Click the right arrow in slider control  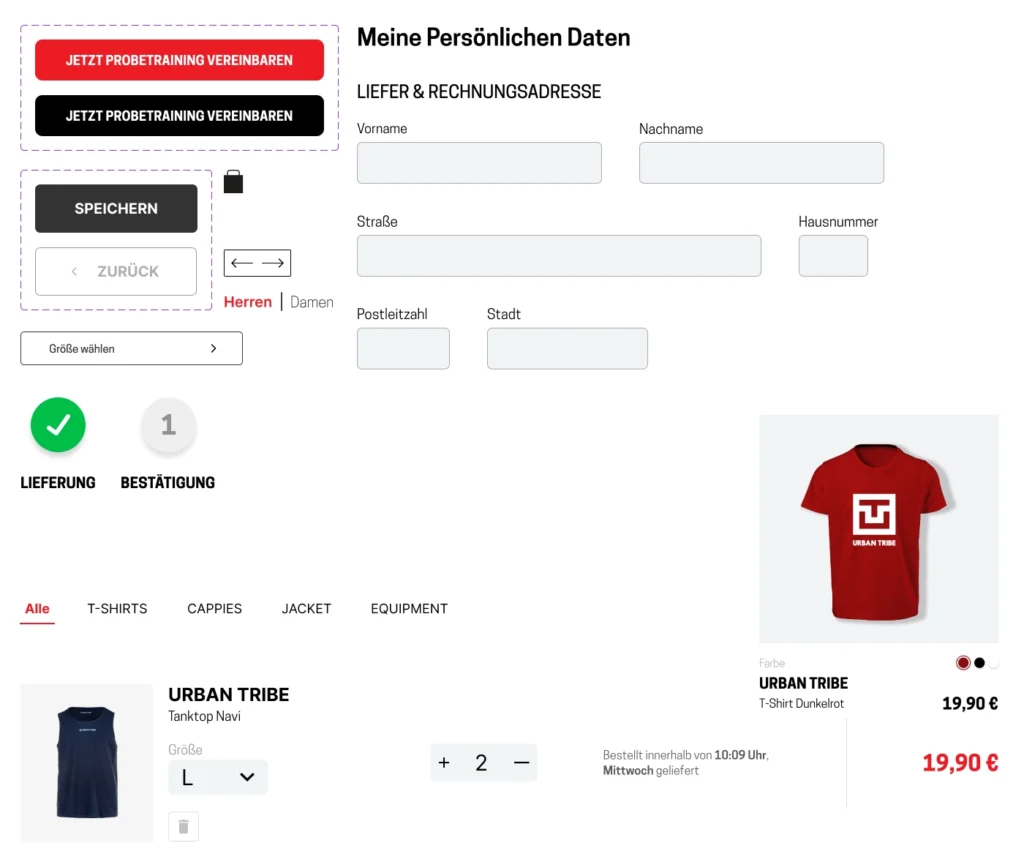click(x=273, y=263)
